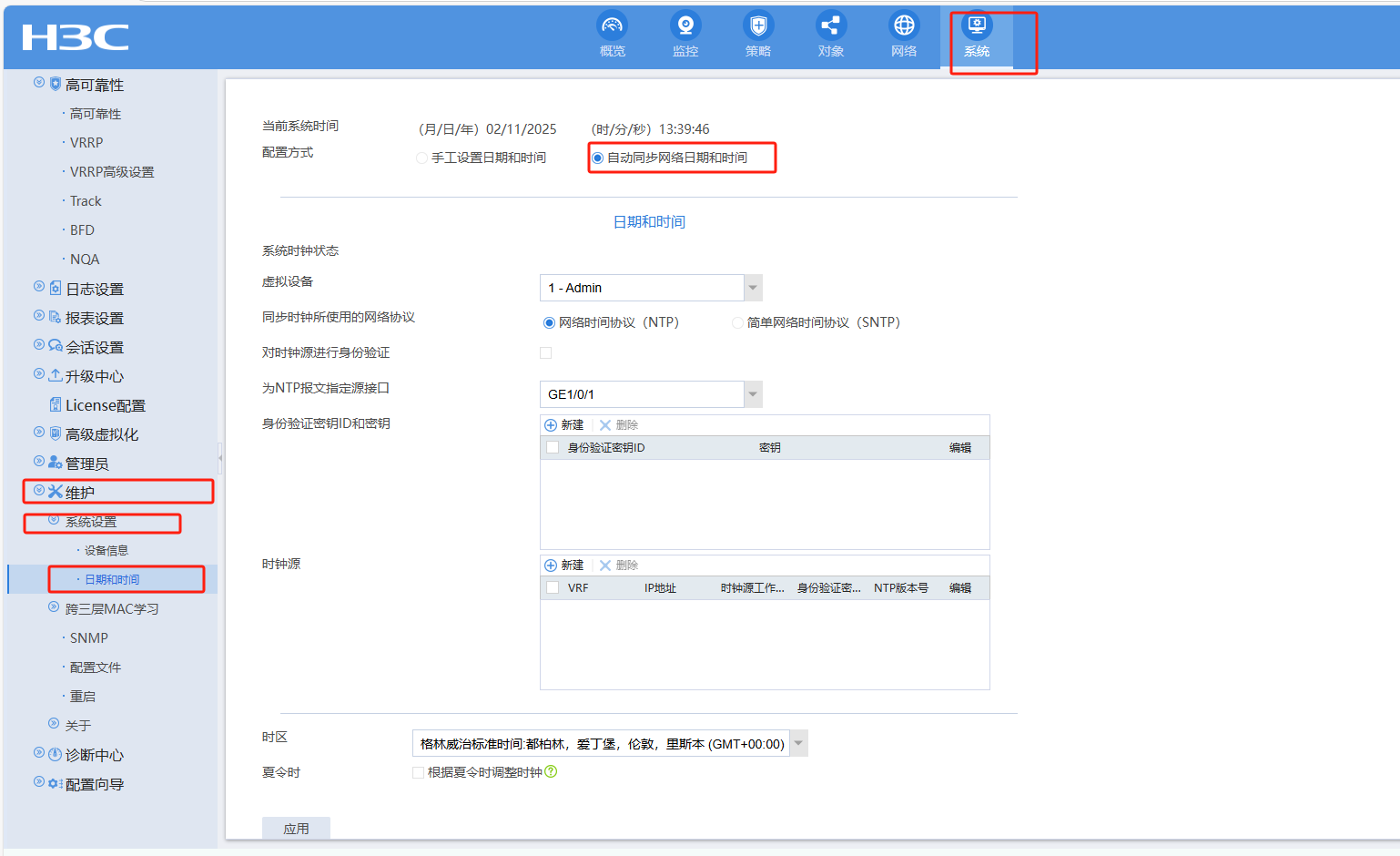Screen dimensions: 1400x856
Task: Collapse the 系统设置 subtree
Action: (x=54, y=519)
